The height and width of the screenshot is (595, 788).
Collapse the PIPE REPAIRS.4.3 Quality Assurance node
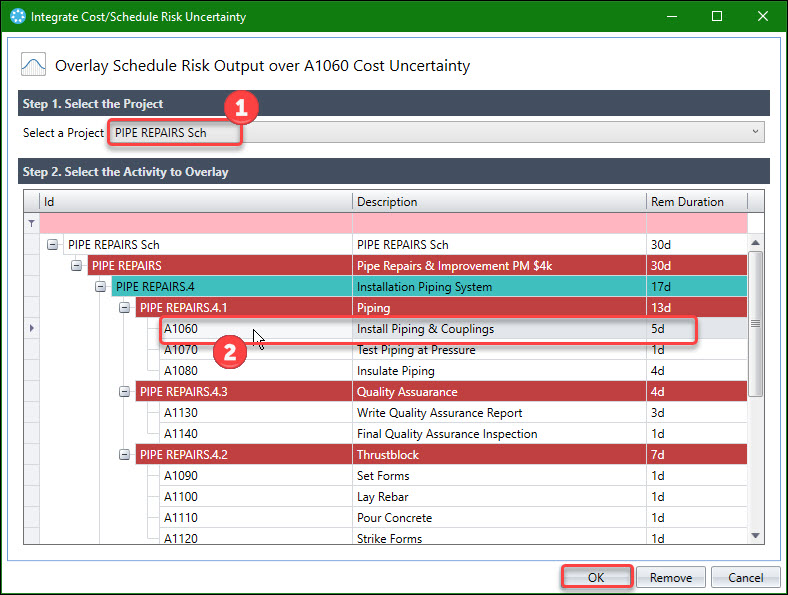(x=124, y=391)
